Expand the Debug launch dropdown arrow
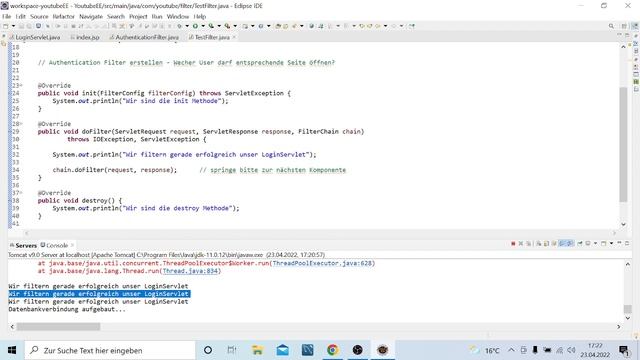Viewport: 640px width, 360px height. point(187,26)
